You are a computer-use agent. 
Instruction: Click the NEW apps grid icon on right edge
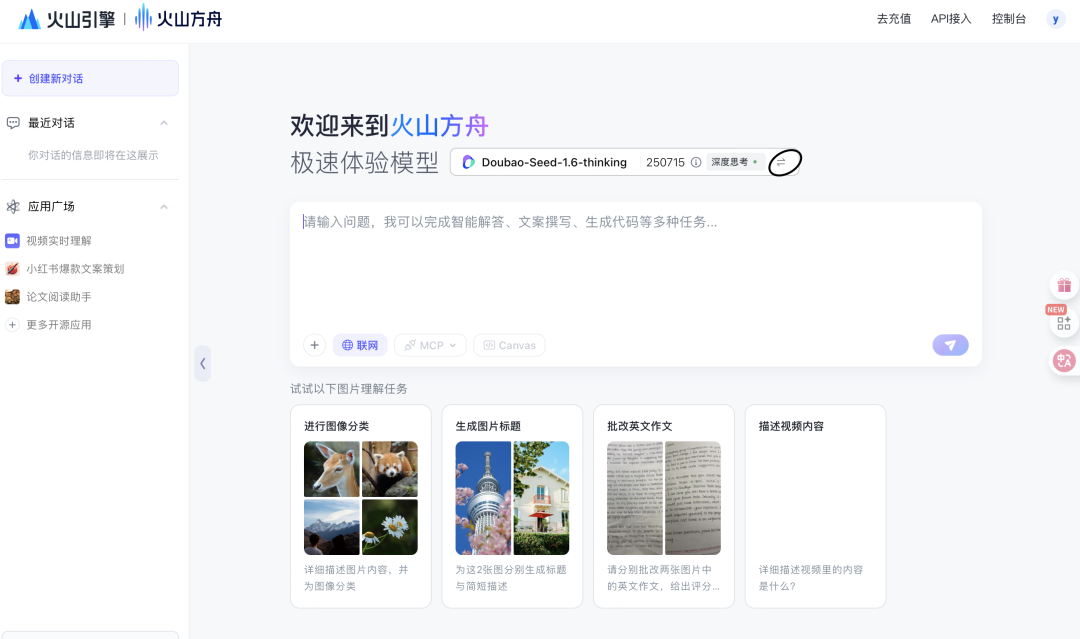point(1063,322)
